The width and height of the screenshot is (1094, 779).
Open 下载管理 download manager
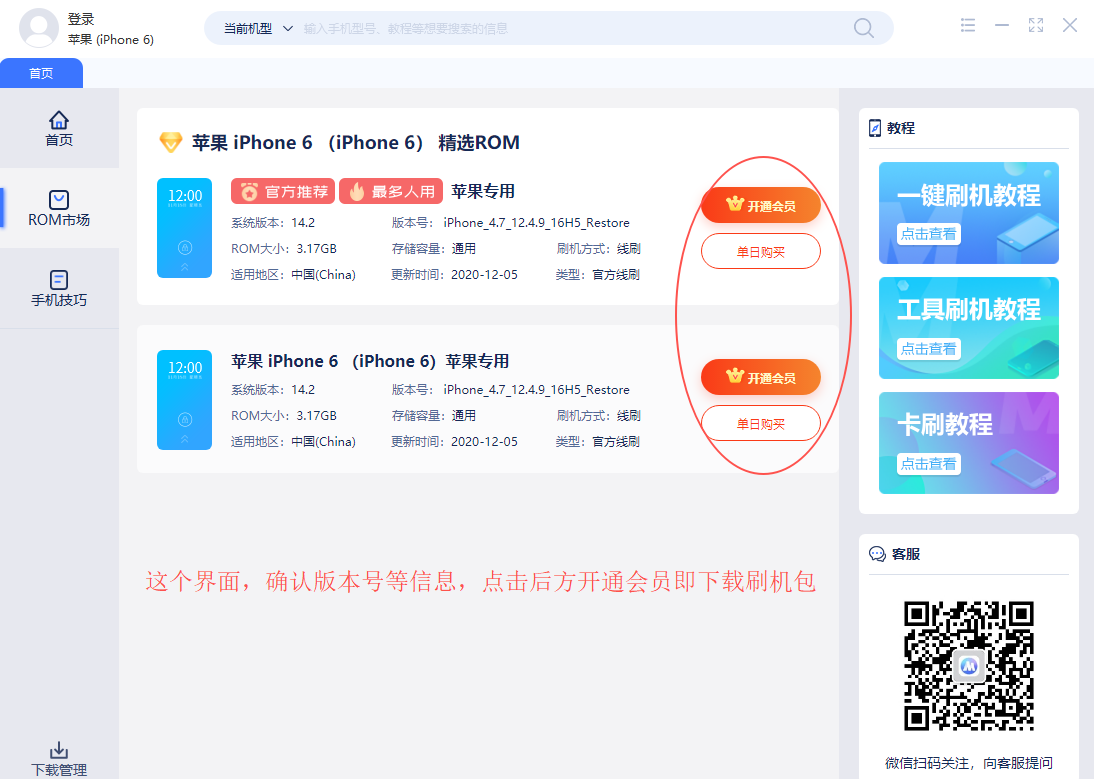click(x=59, y=759)
